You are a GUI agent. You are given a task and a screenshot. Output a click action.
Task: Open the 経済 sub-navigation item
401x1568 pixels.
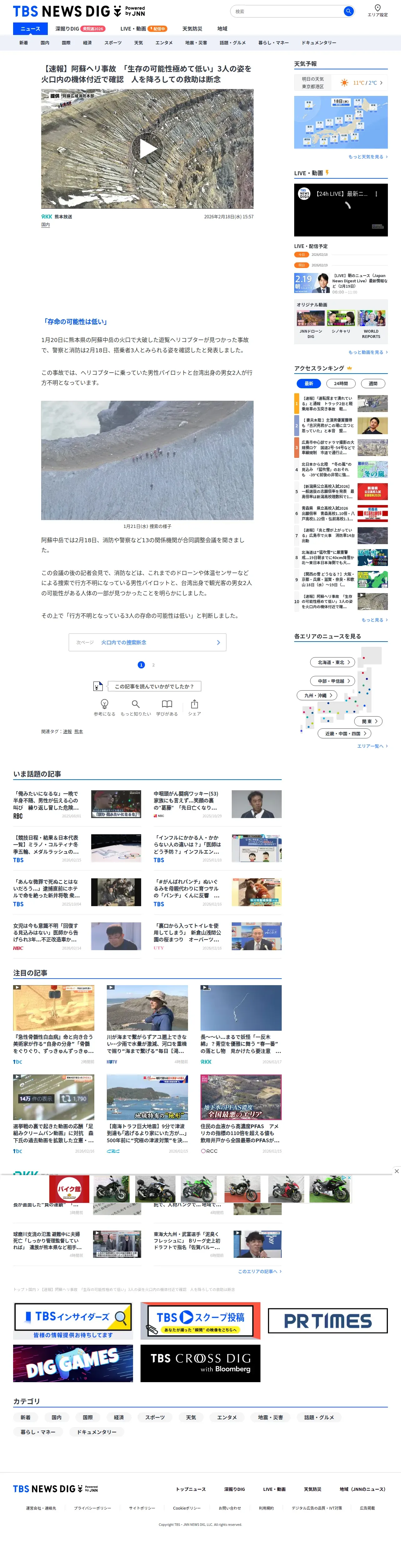coord(87,42)
